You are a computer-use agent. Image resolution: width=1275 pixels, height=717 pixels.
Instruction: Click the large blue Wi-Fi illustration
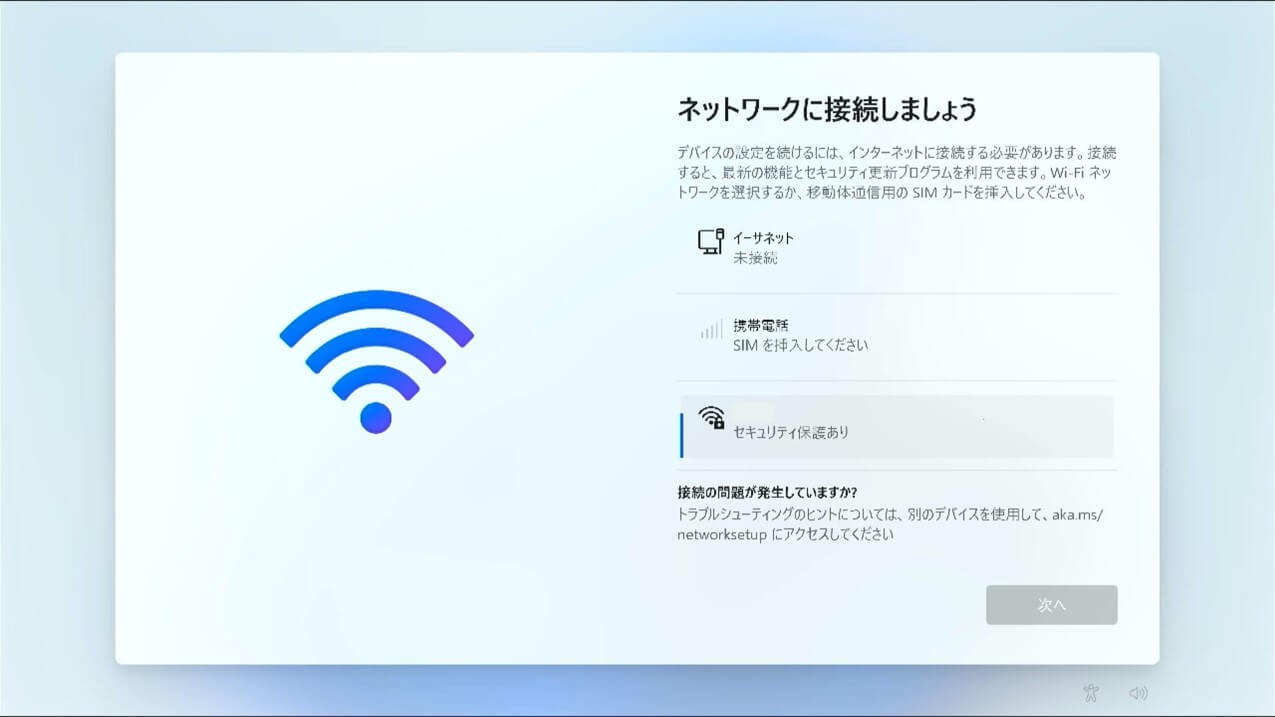[x=376, y=361]
